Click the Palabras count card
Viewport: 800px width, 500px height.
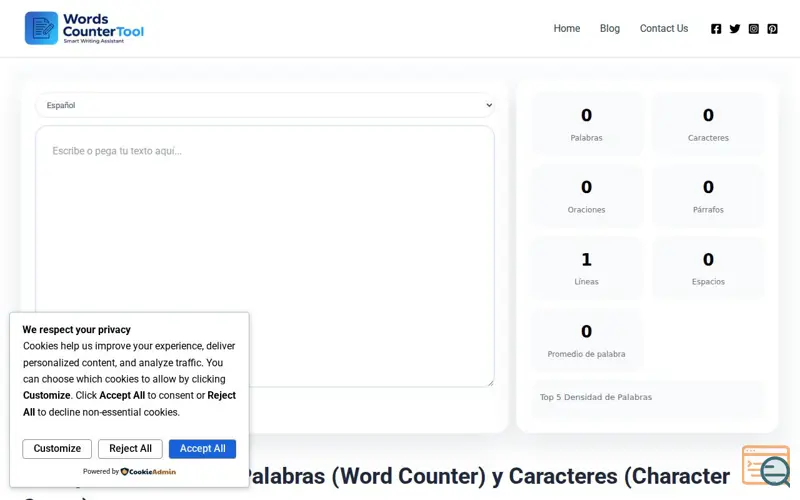pyautogui.click(x=586, y=124)
